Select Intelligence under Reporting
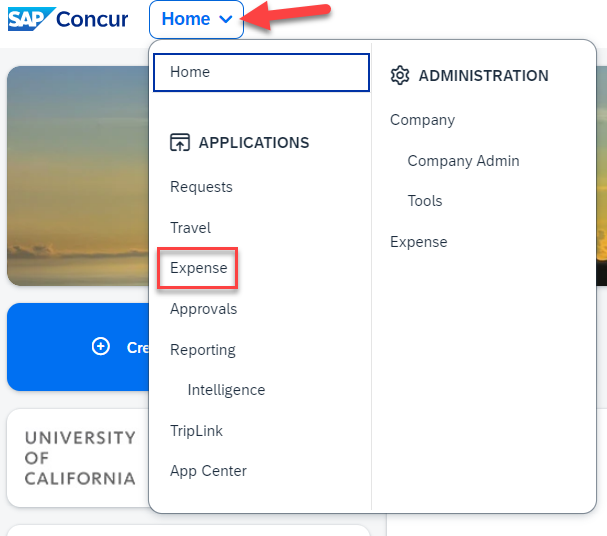This screenshot has height=536, width=607. click(226, 390)
